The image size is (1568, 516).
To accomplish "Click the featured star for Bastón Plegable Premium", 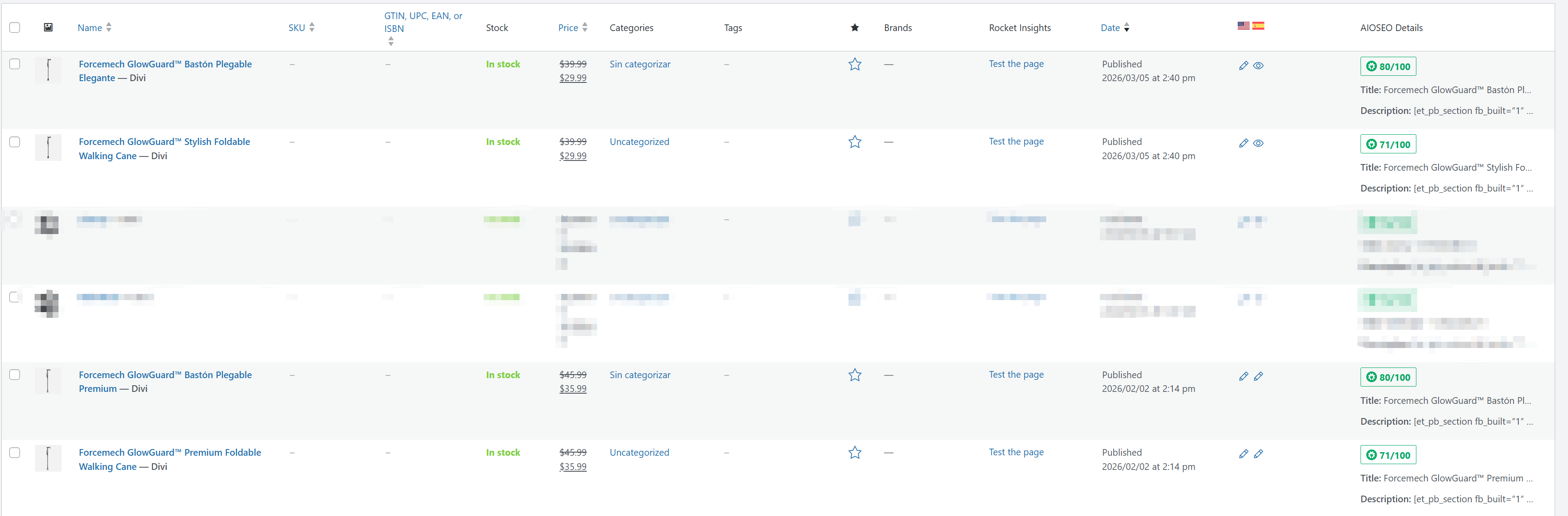I will click(855, 375).
